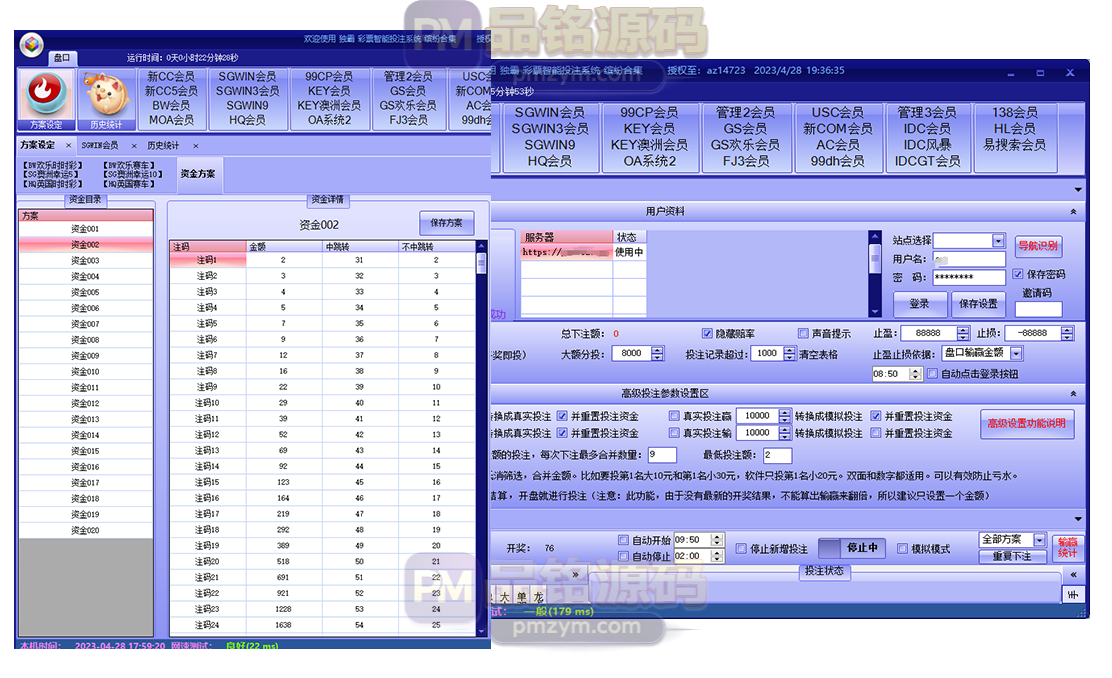Viewport: 1112px width, 678px height.
Task: Adjust the 08:50 time spinner
Action: click(x=915, y=374)
